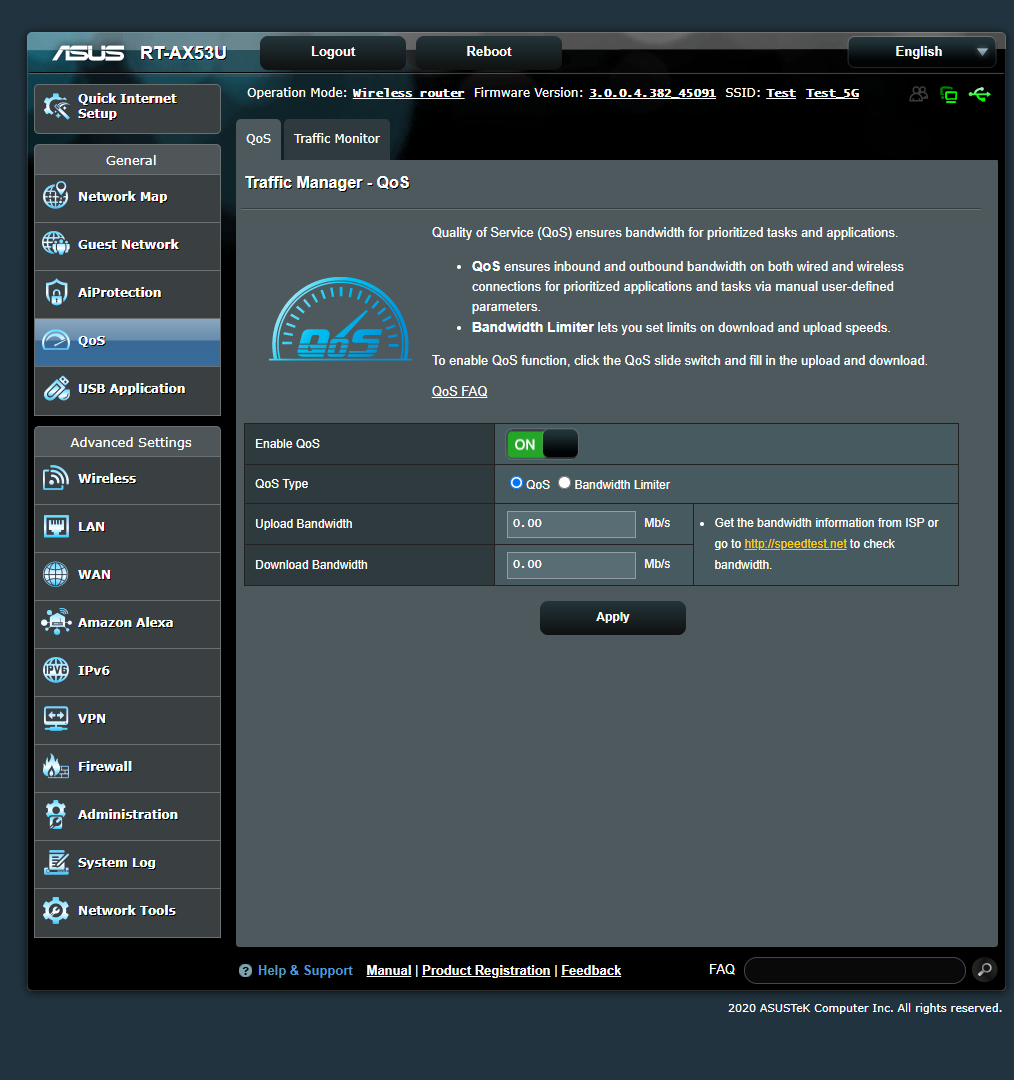The image size is (1014, 1080).
Task: Click the green network status icon
Action: (949, 94)
